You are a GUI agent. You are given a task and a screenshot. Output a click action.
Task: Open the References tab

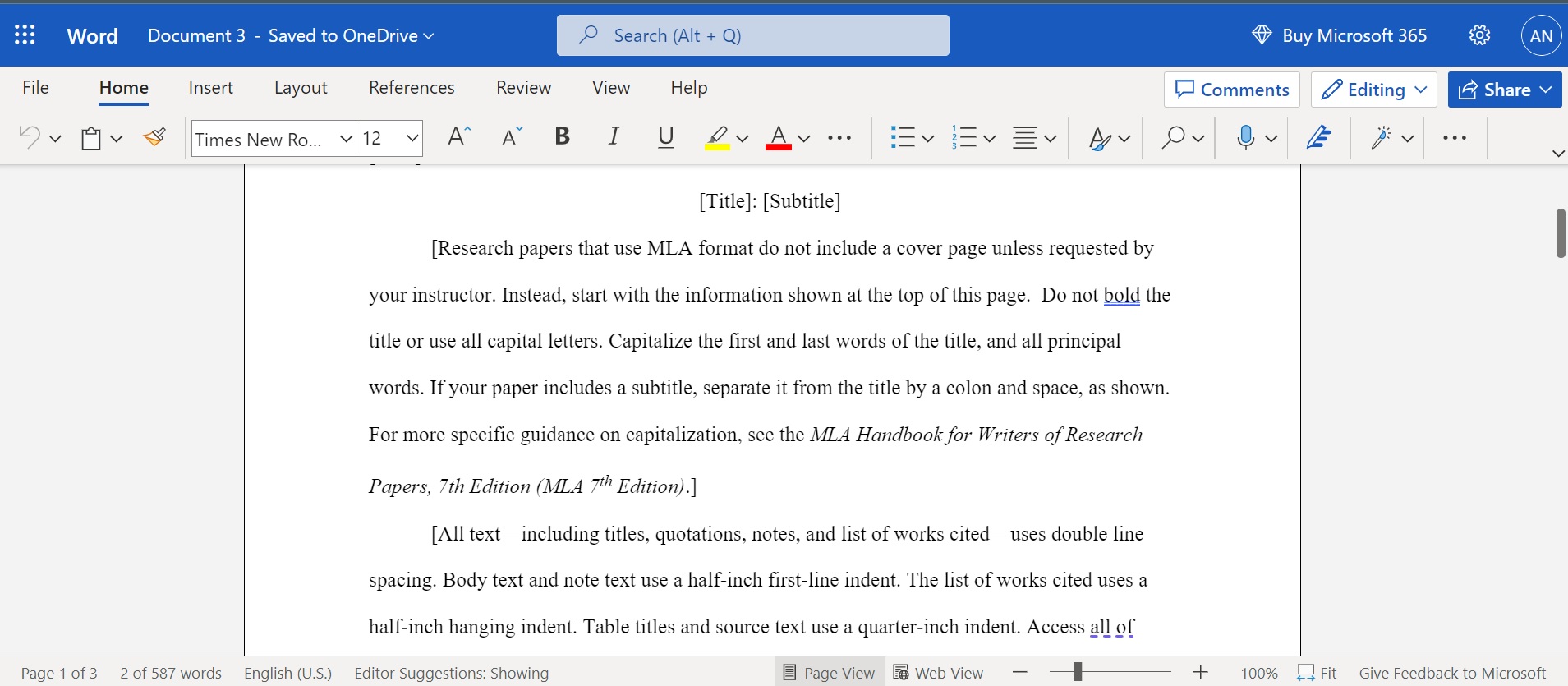point(412,87)
